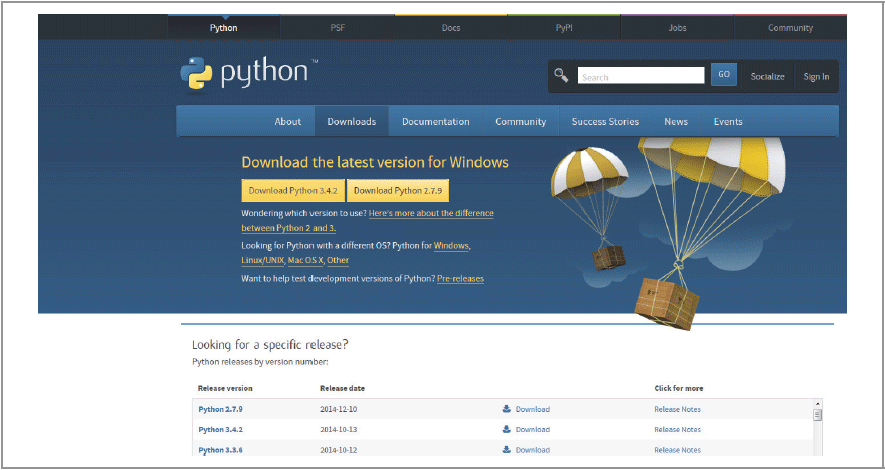The width and height of the screenshot is (885, 470).
Task: Click the Sign In link
Action: tap(816, 77)
